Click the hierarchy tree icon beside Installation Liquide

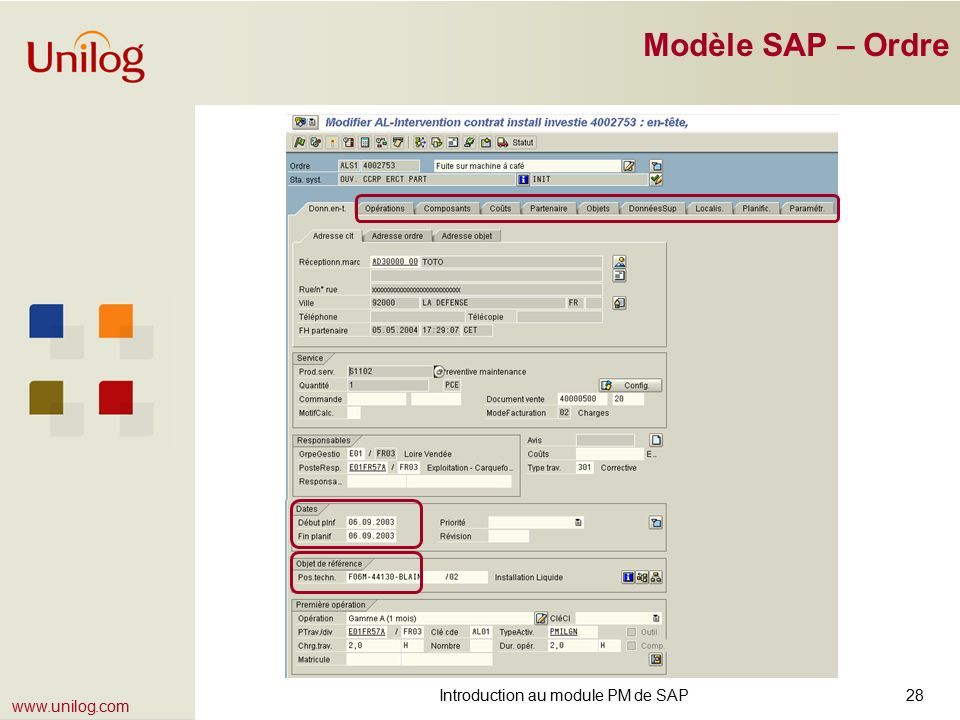click(x=656, y=577)
